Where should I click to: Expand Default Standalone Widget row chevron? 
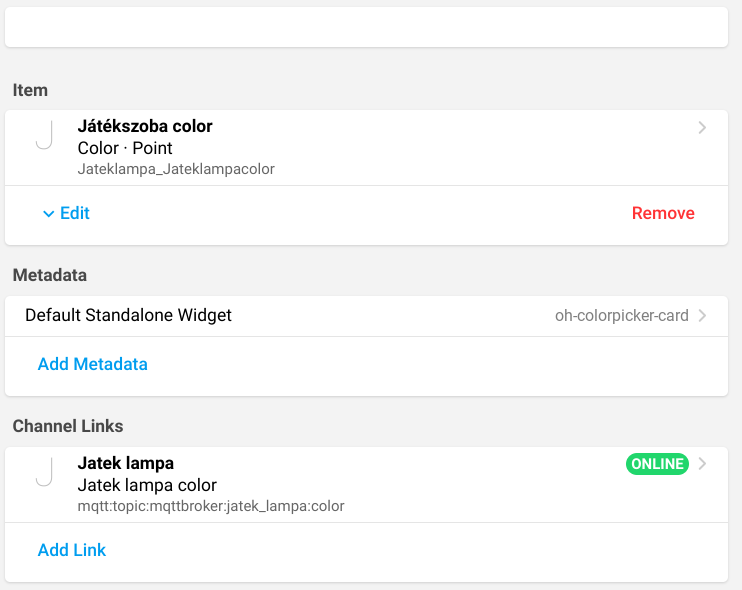[x=702, y=316]
